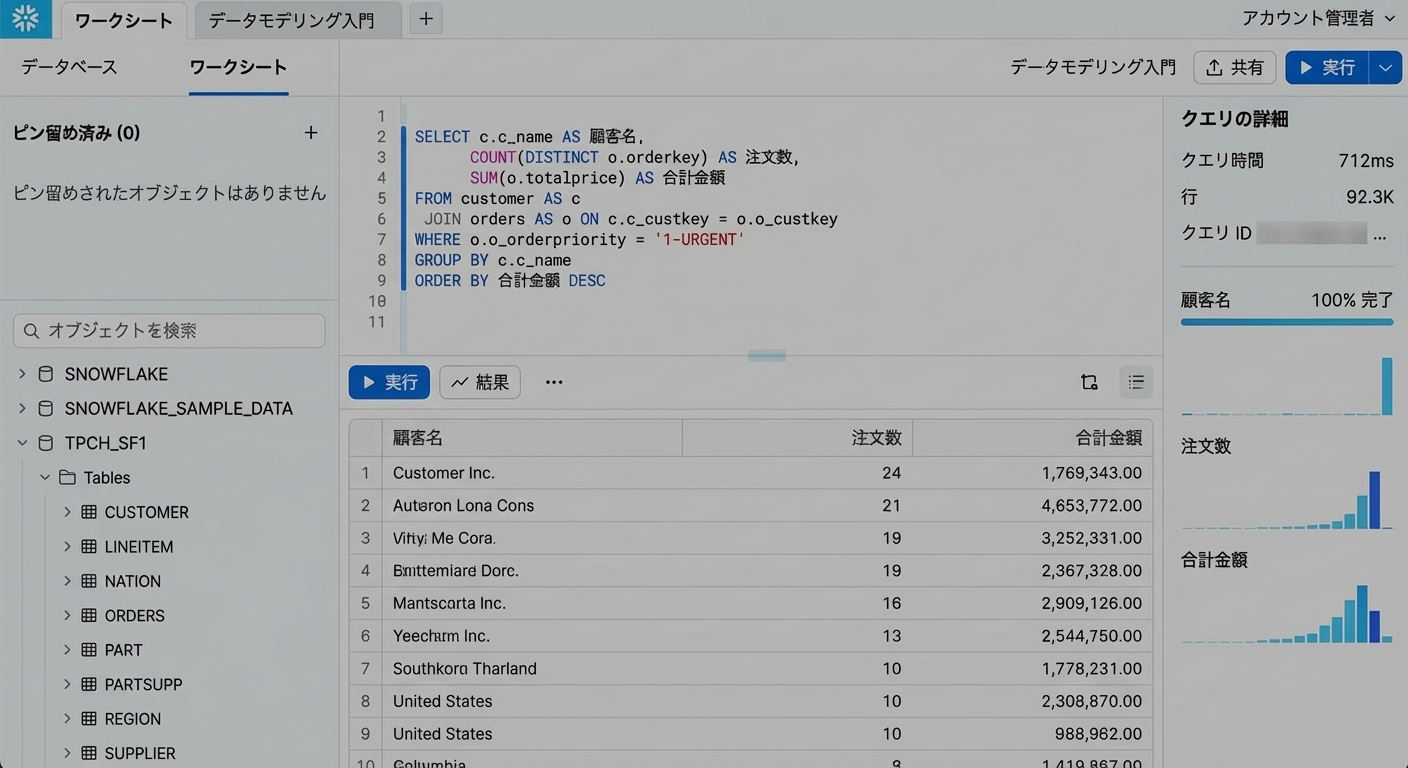
Task: Add a pinned object with the plus icon
Action: (311, 133)
